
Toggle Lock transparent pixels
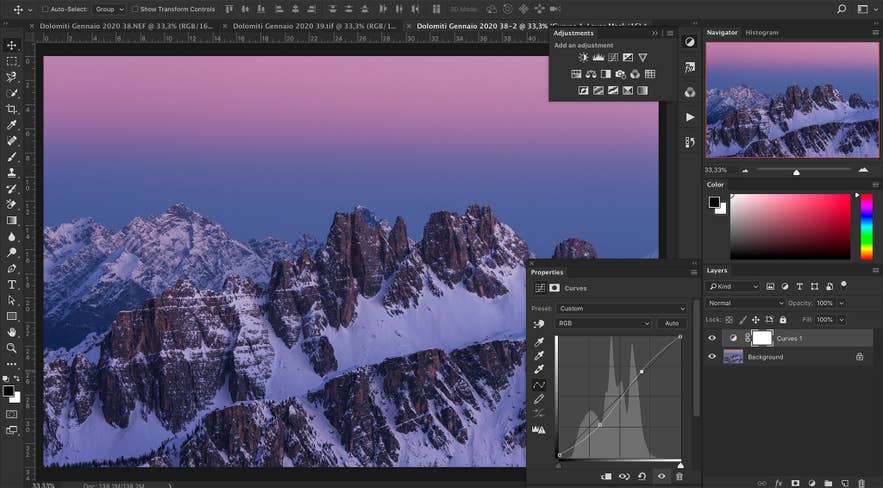(x=729, y=320)
